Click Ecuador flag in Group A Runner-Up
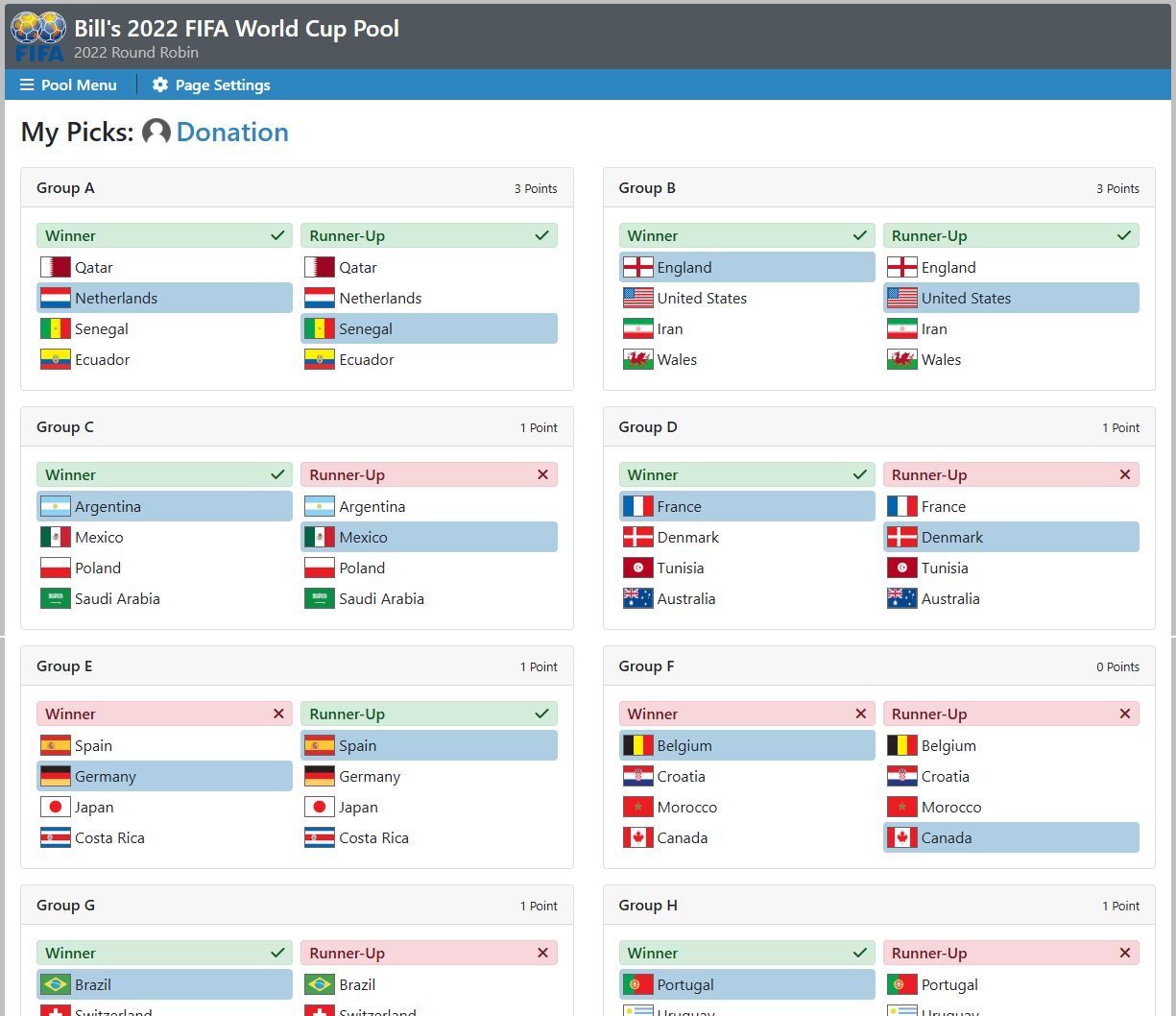 click(x=320, y=359)
